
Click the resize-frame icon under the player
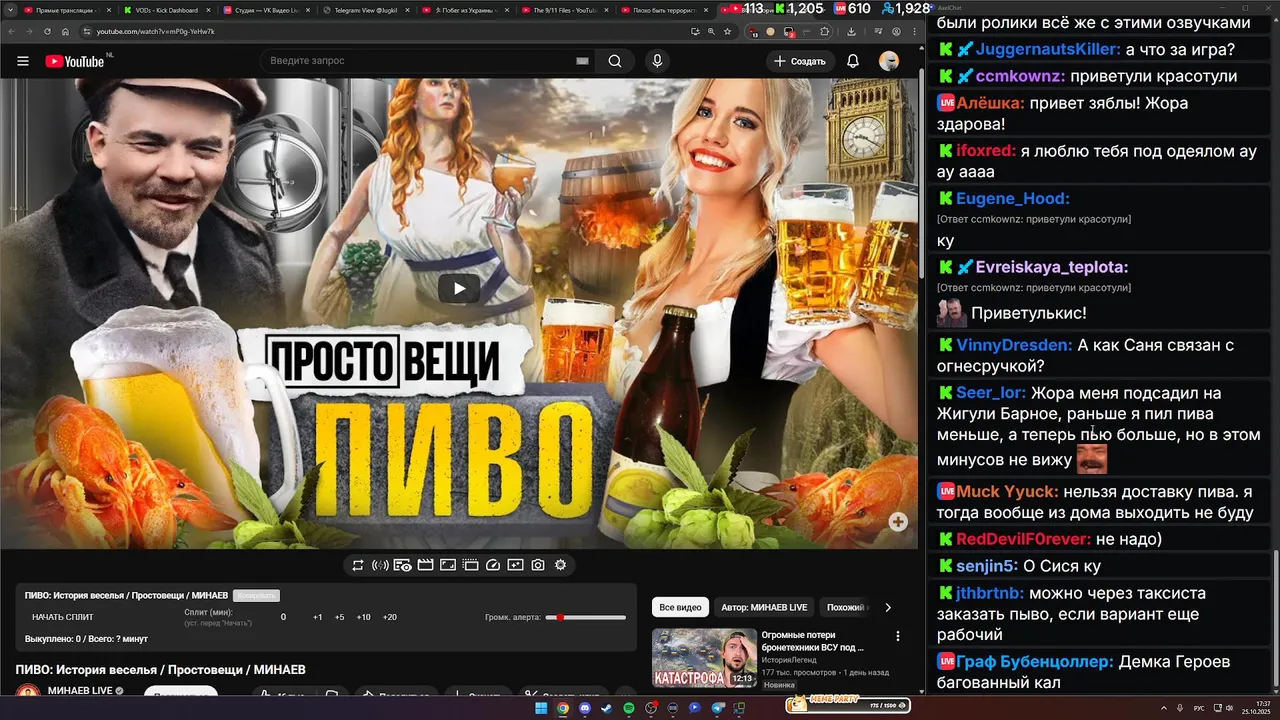coord(448,565)
